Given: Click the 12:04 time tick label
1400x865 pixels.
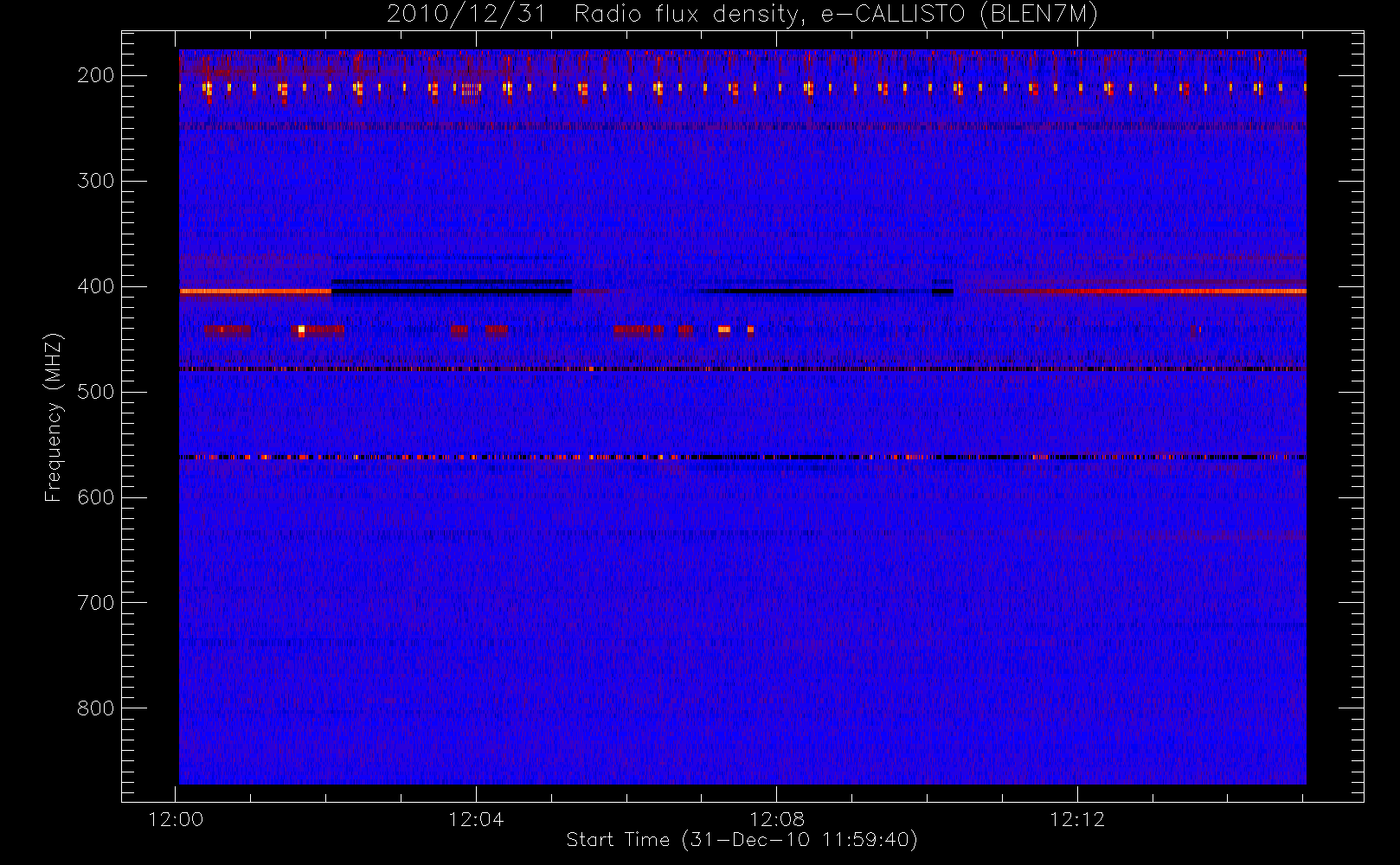Looking at the screenshot, I should click(x=477, y=819).
